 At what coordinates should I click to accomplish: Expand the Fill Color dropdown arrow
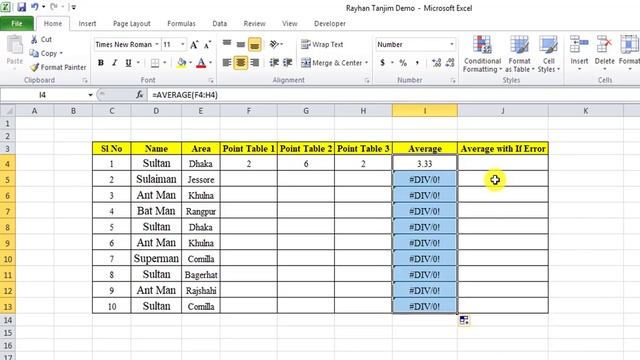click(191, 63)
